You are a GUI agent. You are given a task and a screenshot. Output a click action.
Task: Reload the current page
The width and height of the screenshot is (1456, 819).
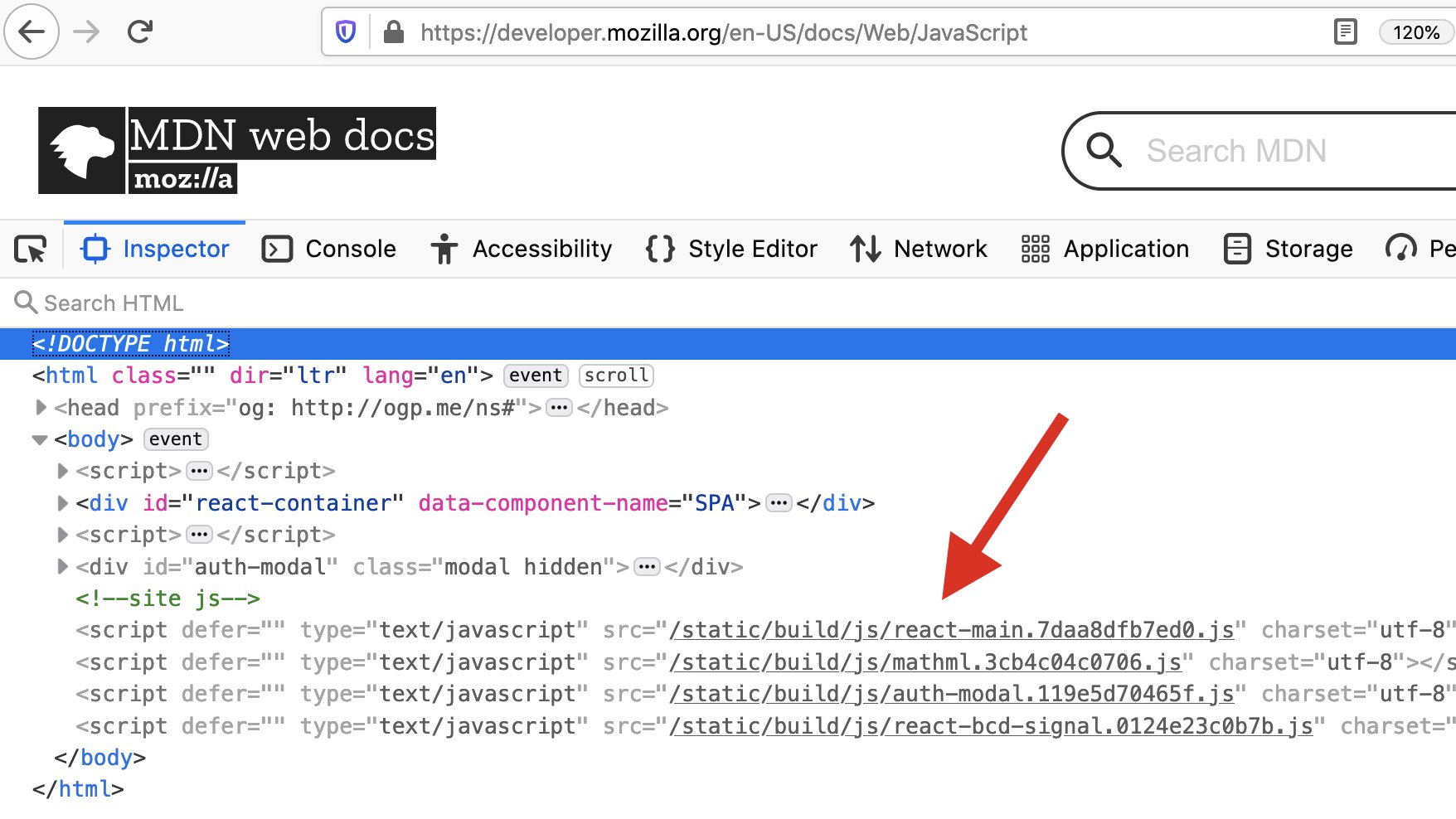[141, 31]
